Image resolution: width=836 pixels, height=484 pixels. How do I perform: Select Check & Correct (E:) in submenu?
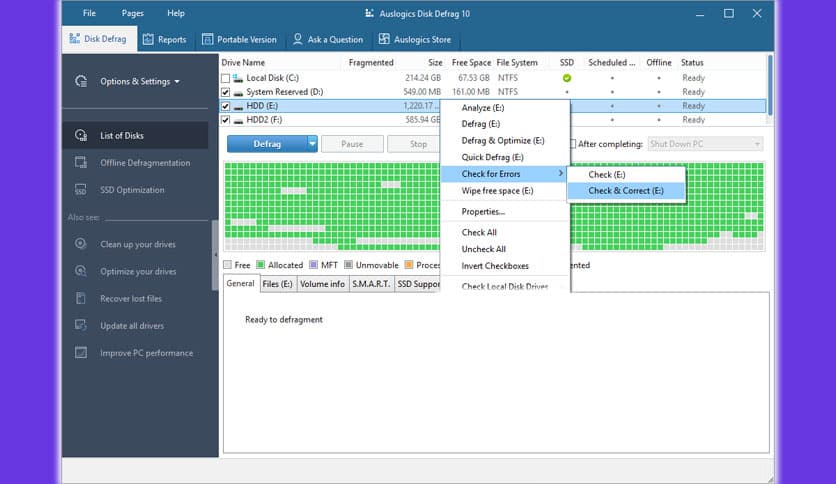(x=626, y=190)
